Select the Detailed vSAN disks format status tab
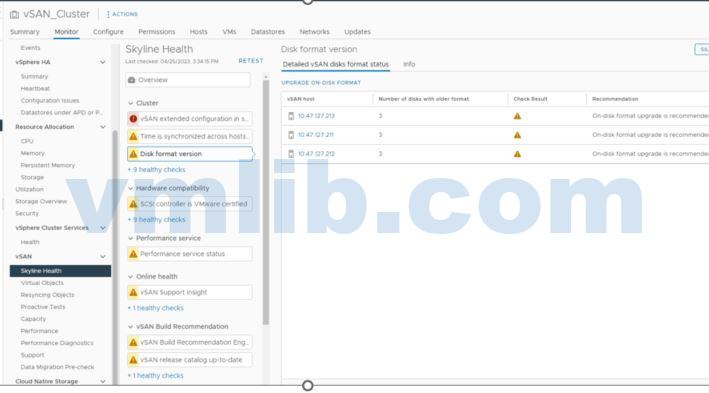The width and height of the screenshot is (709, 393). click(x=336, y=64)
